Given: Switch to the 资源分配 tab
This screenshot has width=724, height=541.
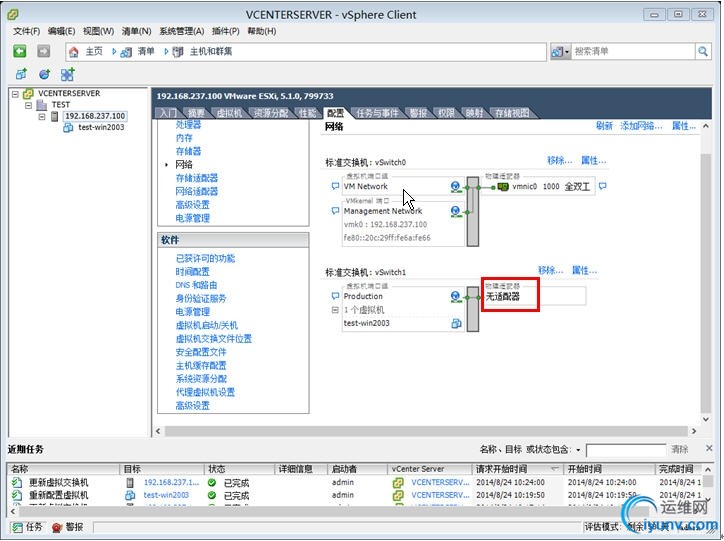Looking at the screenshot, I should click(x=271, y=113).
